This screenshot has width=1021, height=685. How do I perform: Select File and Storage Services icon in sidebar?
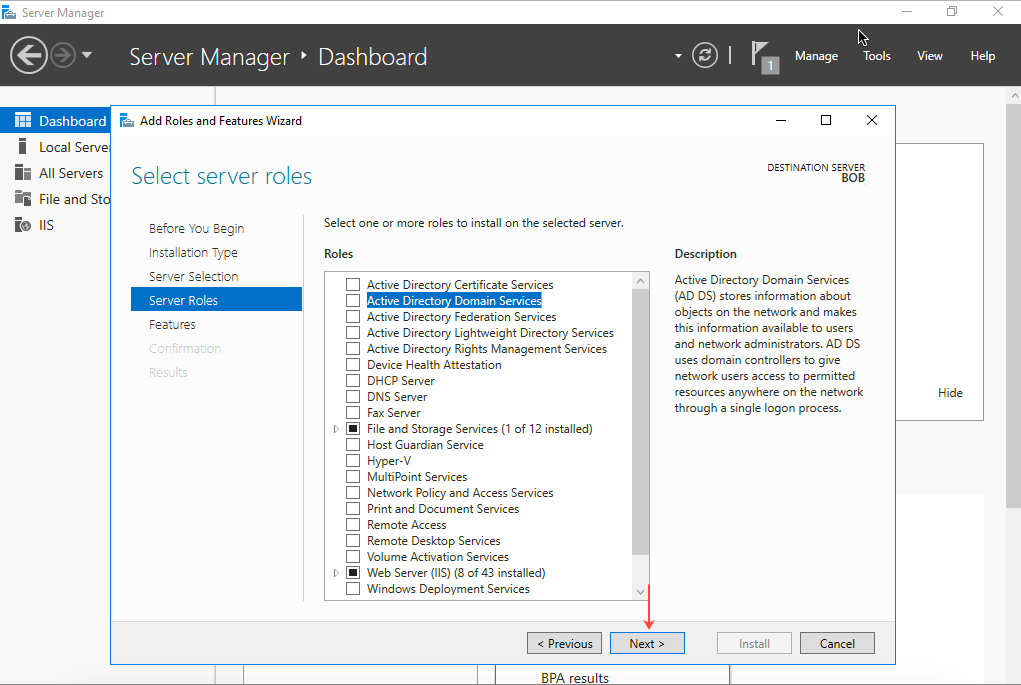tap(23, 199)
